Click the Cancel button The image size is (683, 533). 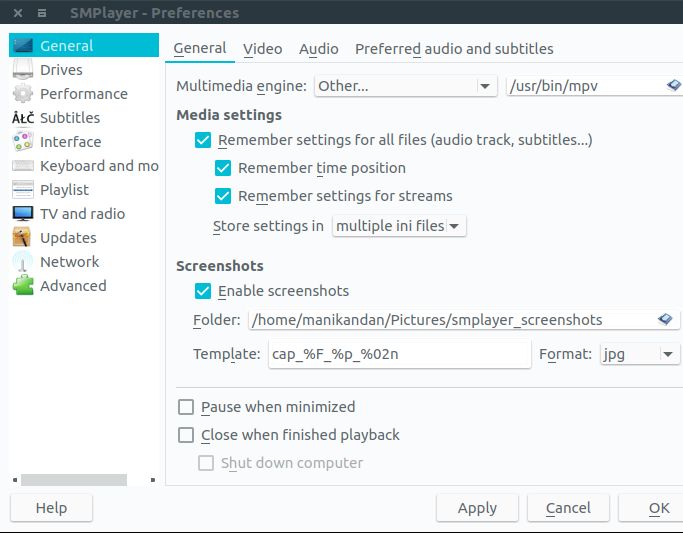tap(568, 508)
